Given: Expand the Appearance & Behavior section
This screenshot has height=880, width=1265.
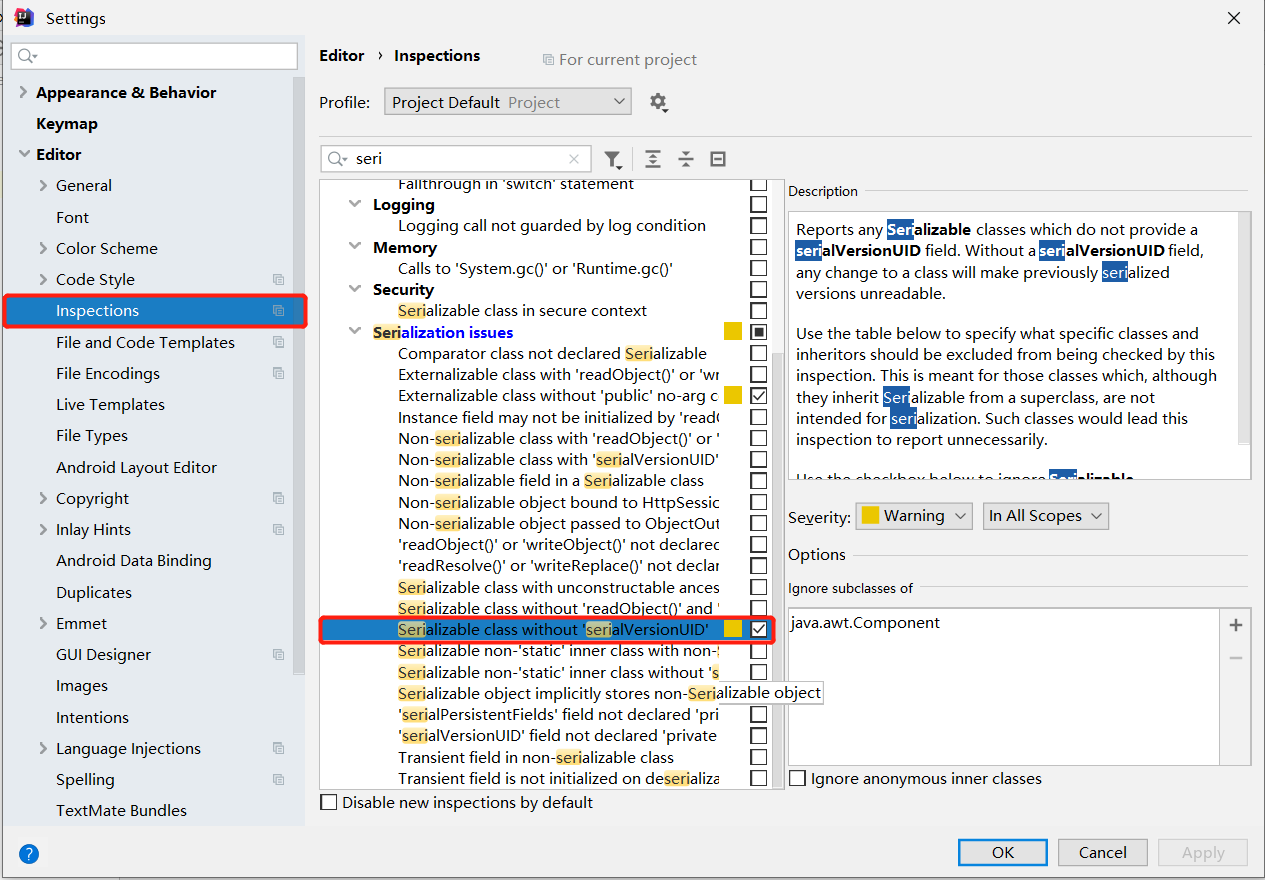Looking at the screenshot, I should pyautogui.click(x=24, y=92).
